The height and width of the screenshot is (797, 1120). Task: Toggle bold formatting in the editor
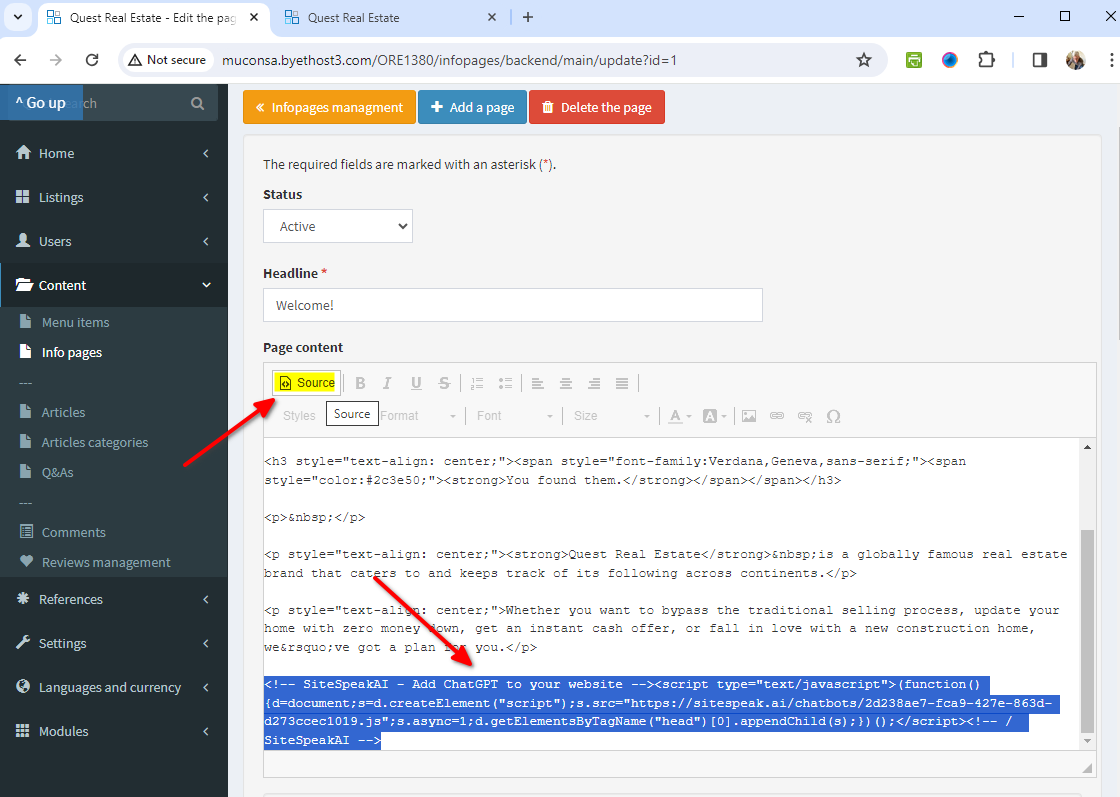360,383
